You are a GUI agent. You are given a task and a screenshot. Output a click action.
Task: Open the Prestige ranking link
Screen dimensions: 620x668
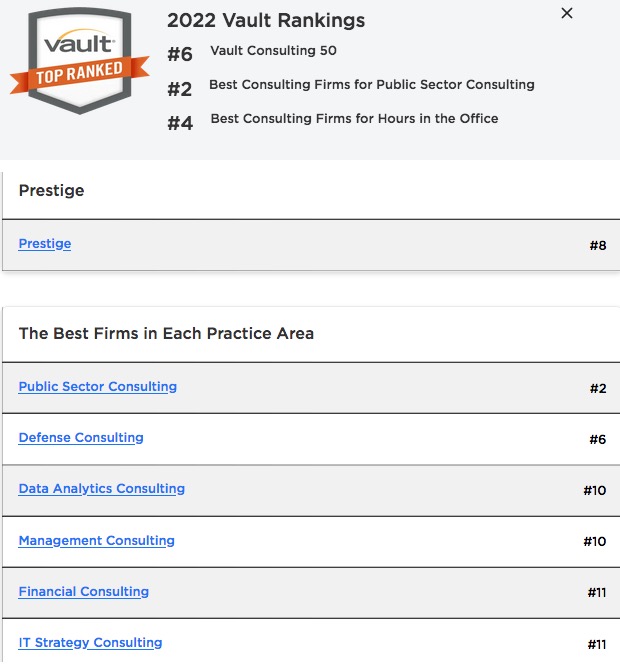click(45, 244)
